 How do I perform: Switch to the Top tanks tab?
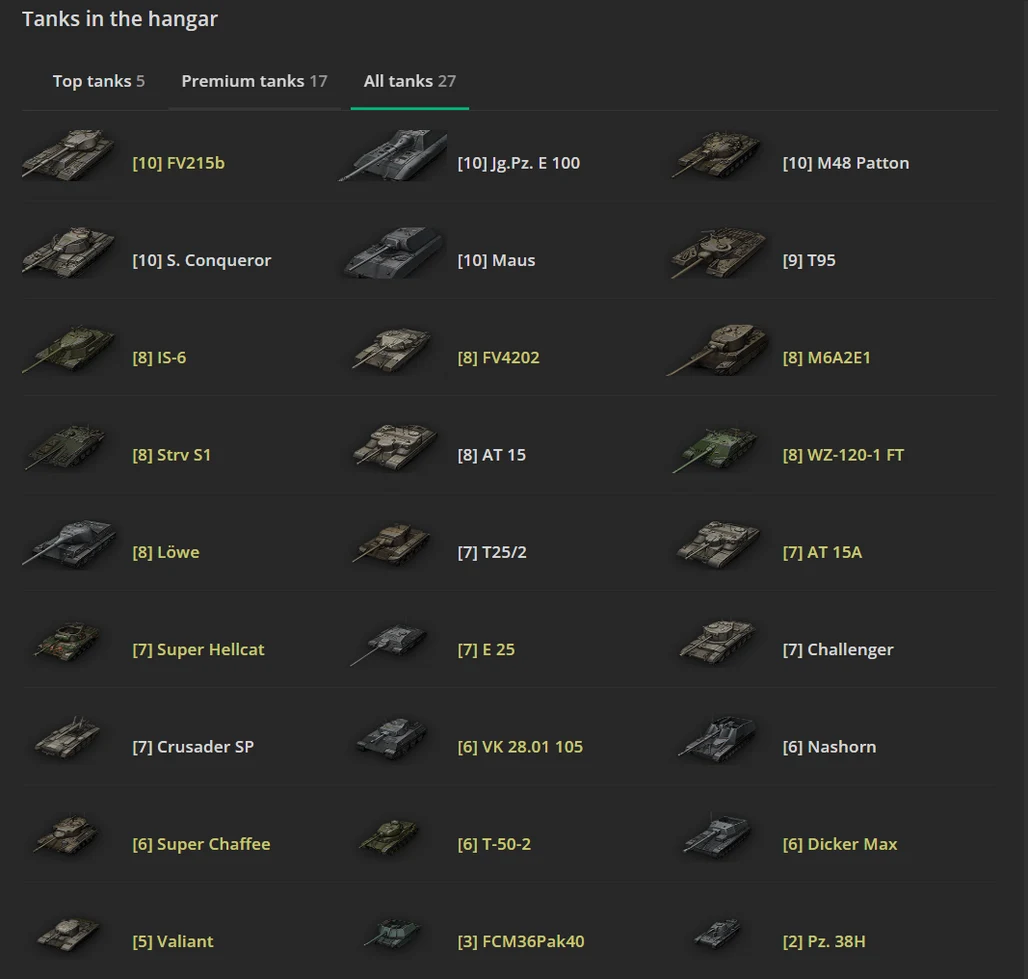pyautogui.click(x=98, y=81)
